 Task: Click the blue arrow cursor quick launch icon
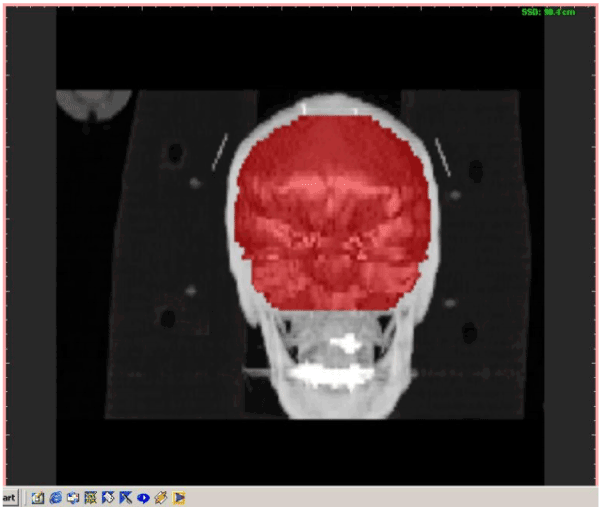(126, 497)
